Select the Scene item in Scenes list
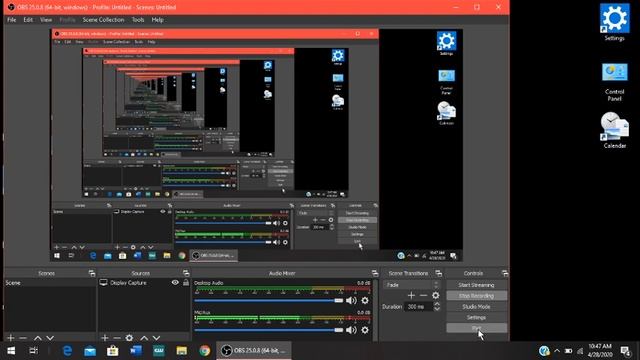 click(50, 282)
